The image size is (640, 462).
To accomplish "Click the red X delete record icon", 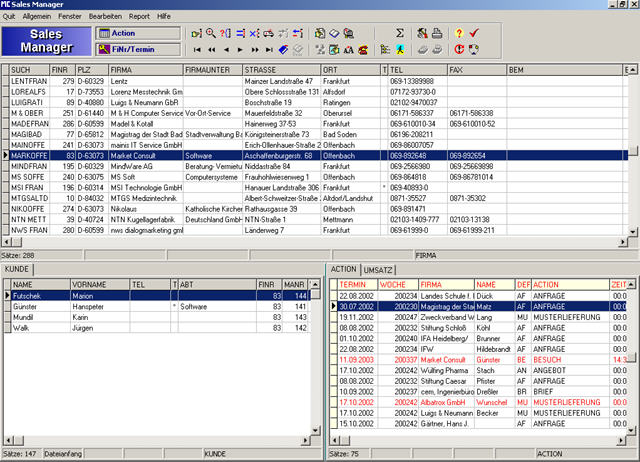I will (252, 32).
